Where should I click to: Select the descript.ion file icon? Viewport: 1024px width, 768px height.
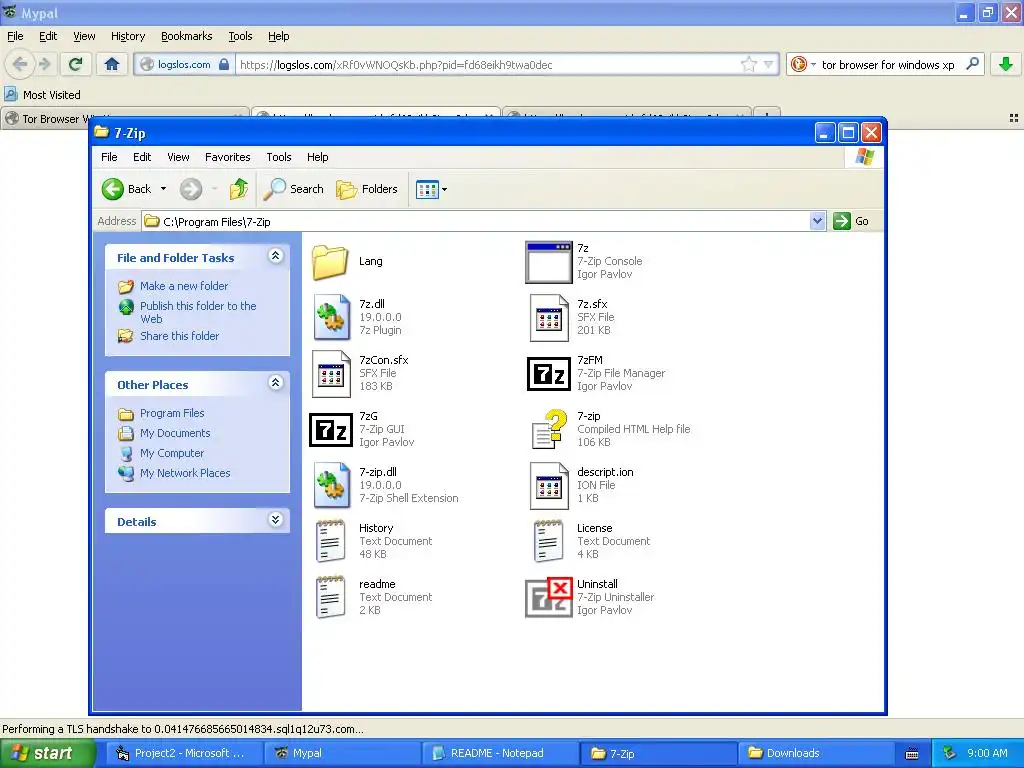(x=549, y=485)
